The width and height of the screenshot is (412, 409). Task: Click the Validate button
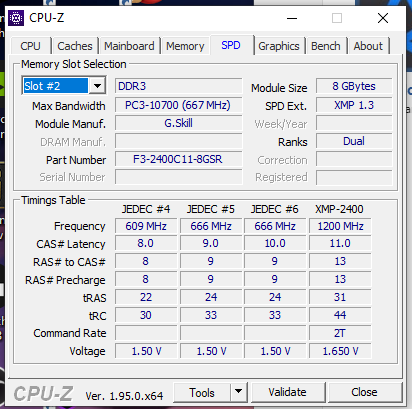coord(288,392)
